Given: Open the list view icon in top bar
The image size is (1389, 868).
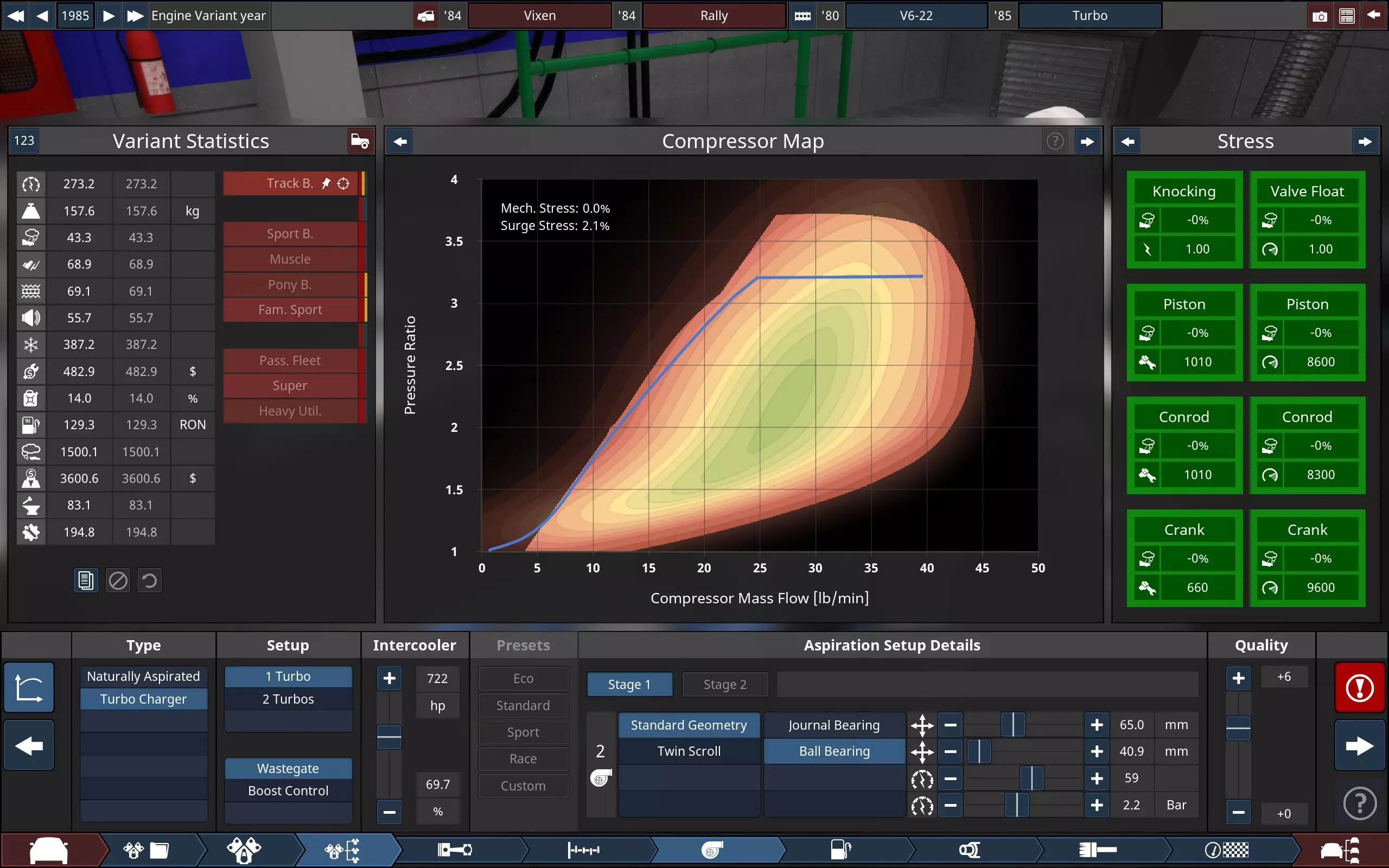Looking at the screenshot, I should click(1347, 16).
